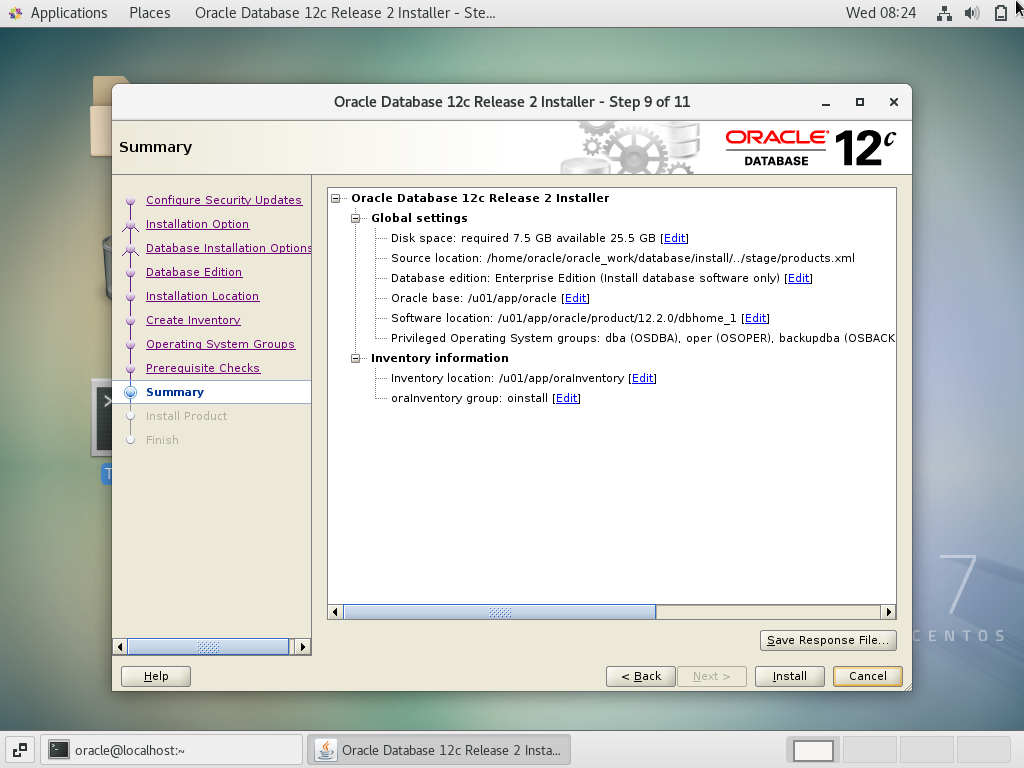This screenshot has height=768, width=1024.
Task: Collapse the Global settings node
Action: (356, 218)
